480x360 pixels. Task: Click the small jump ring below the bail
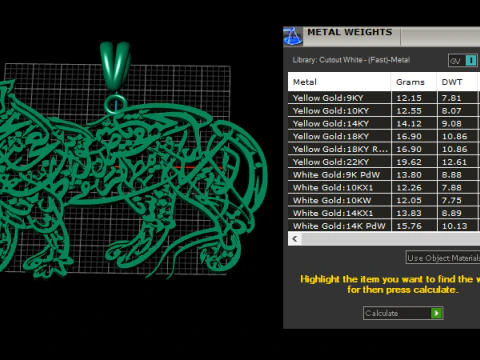pyautogui.click(x=115, y=104)
